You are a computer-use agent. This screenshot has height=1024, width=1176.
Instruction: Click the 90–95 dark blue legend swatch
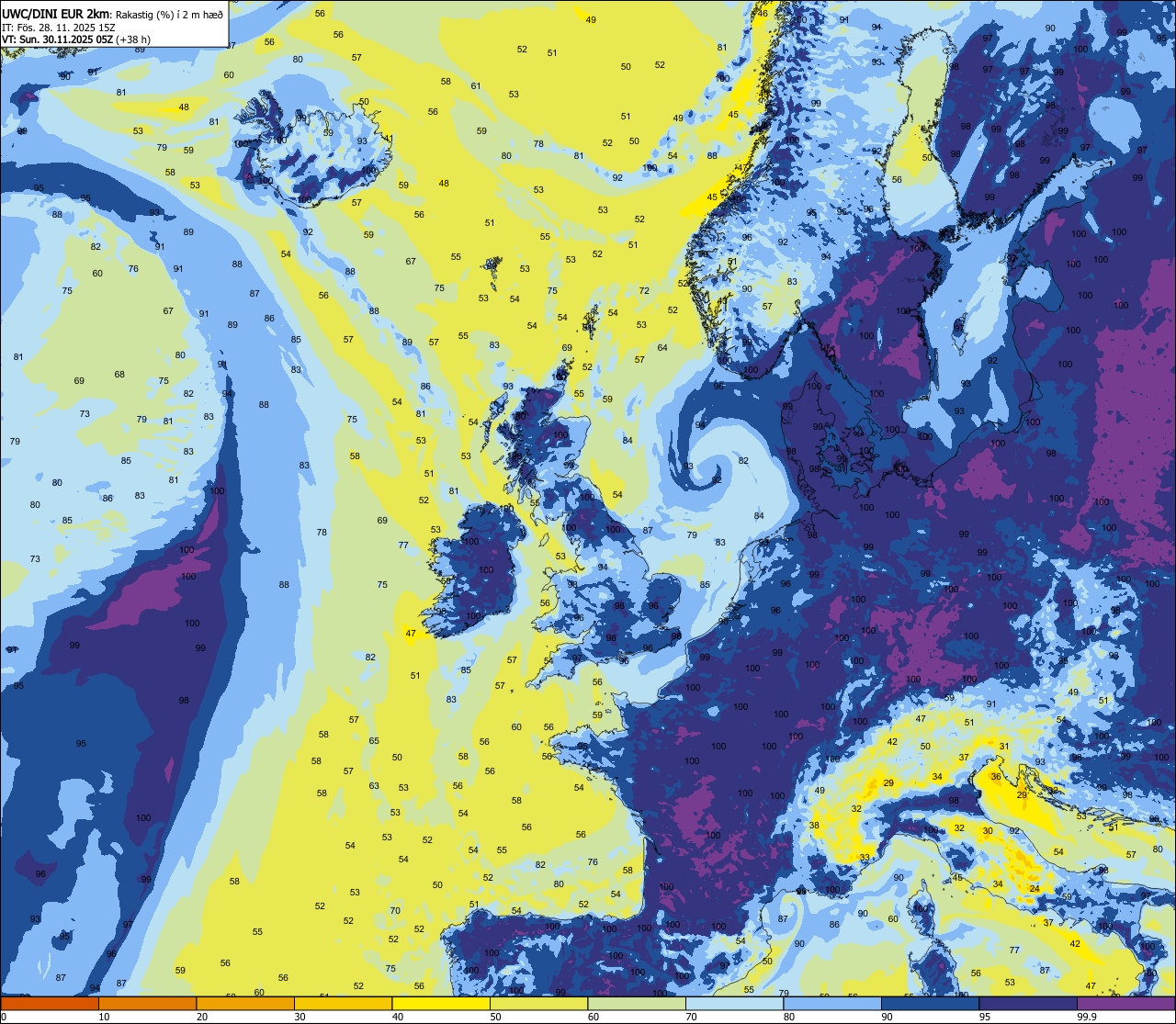coord(930,1003)
